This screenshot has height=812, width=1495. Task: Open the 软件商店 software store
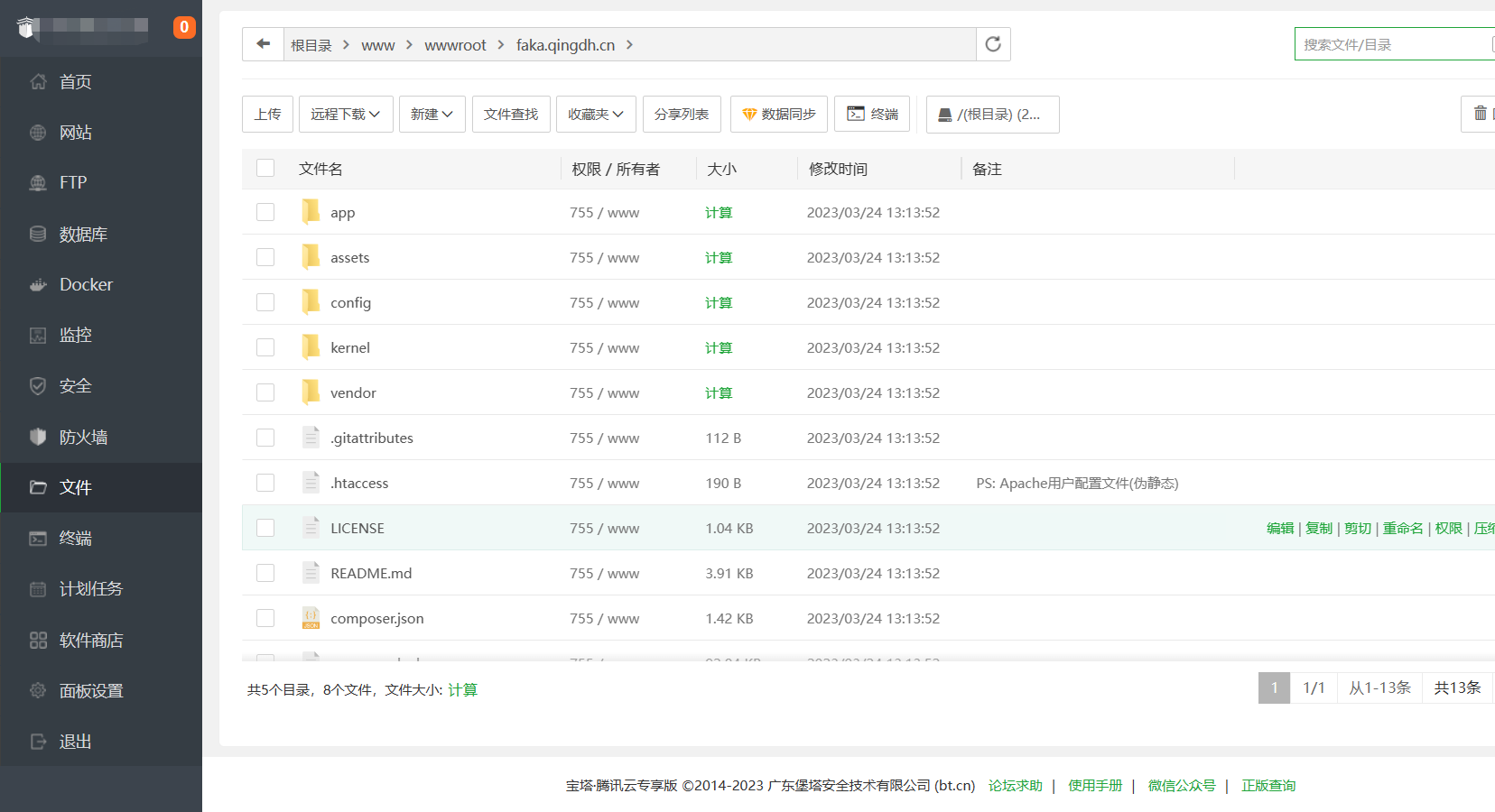point(94,640)
